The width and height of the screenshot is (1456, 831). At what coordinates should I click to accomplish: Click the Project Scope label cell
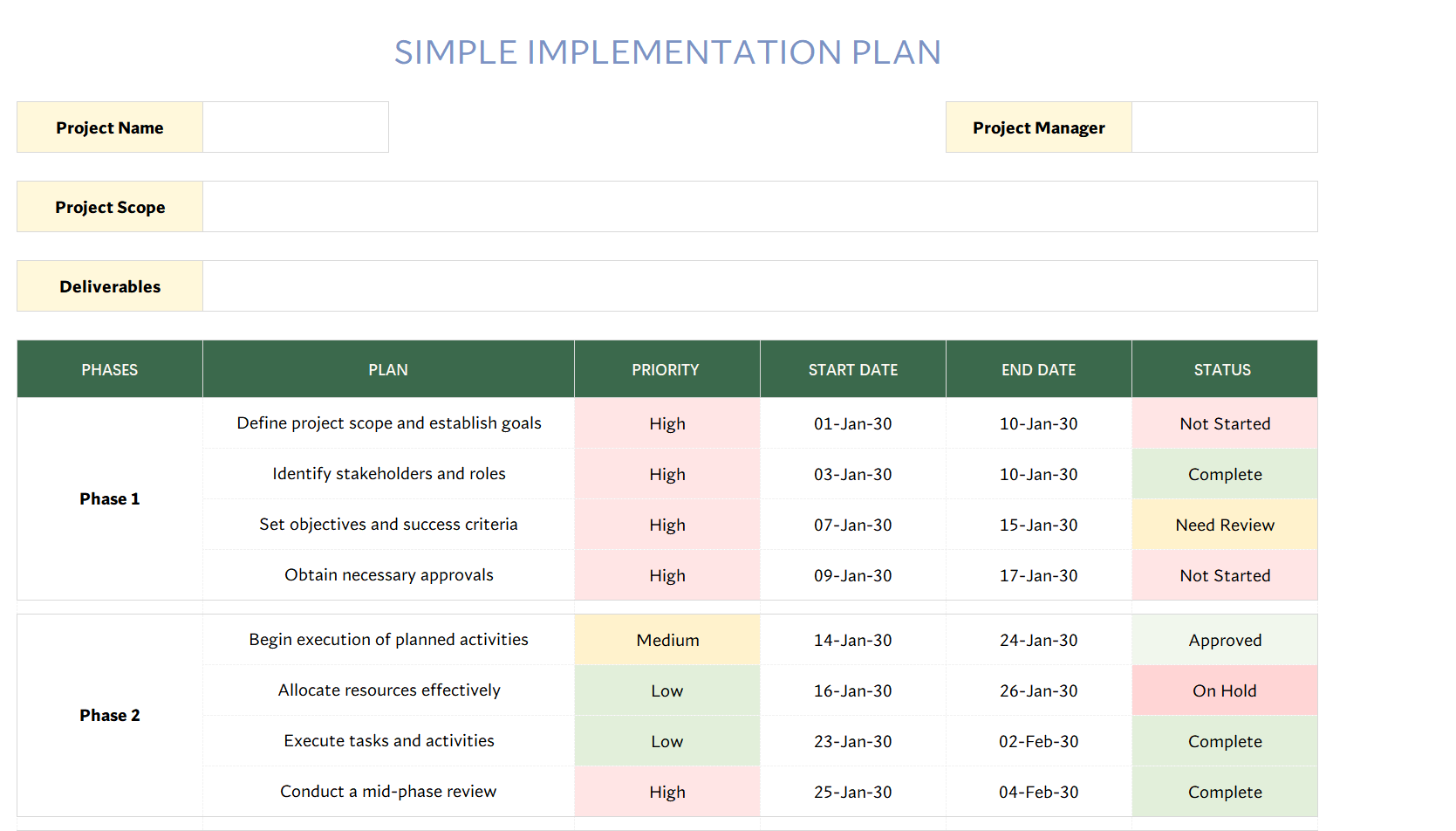tap(110, 207)
